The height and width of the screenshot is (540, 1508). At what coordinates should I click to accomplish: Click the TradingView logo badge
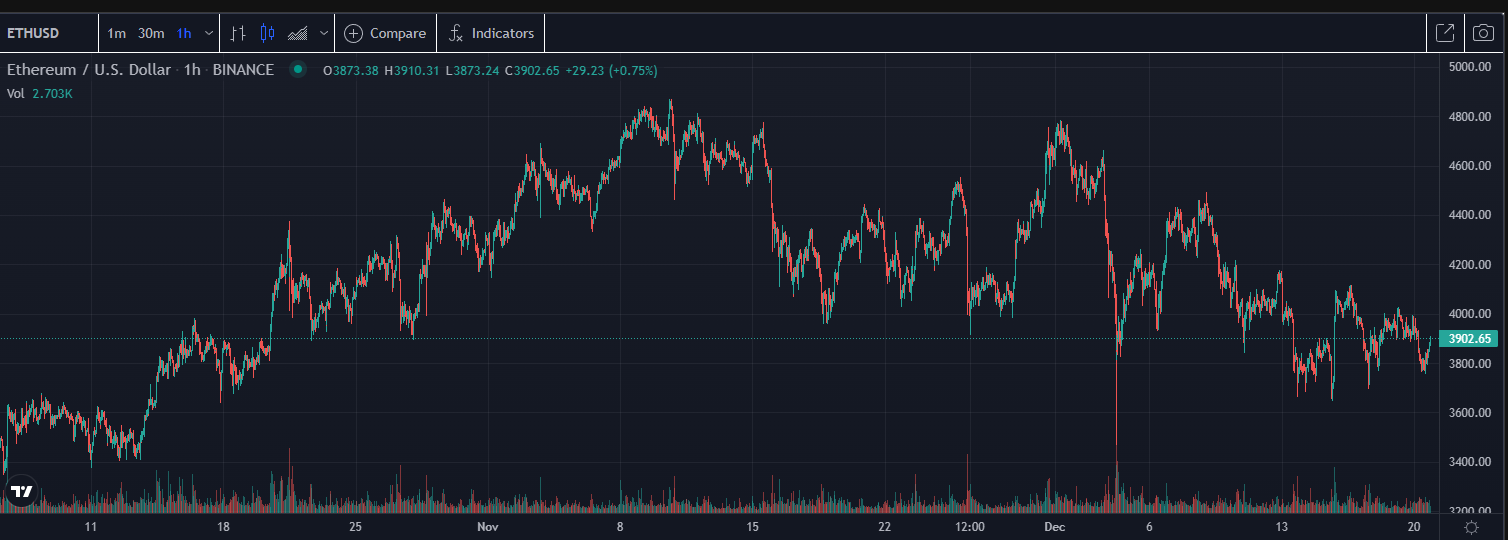[21, 492]
